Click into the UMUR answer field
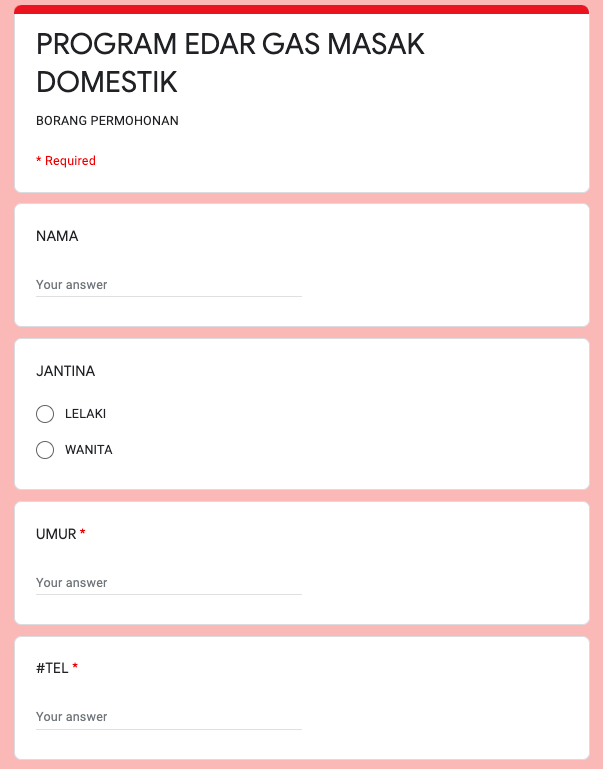 click(x=168, y=583)
